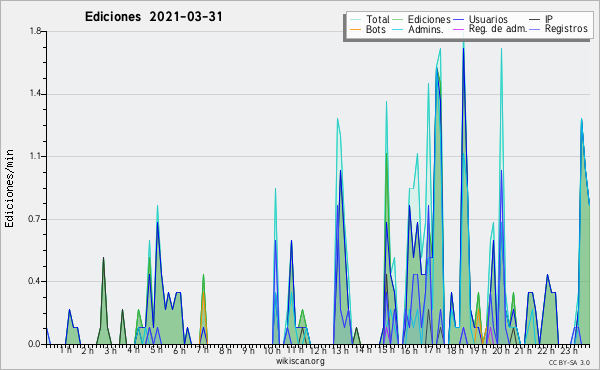Click the IP peak near 3 h
Screen dimensions: 600x370
(103, 258)
